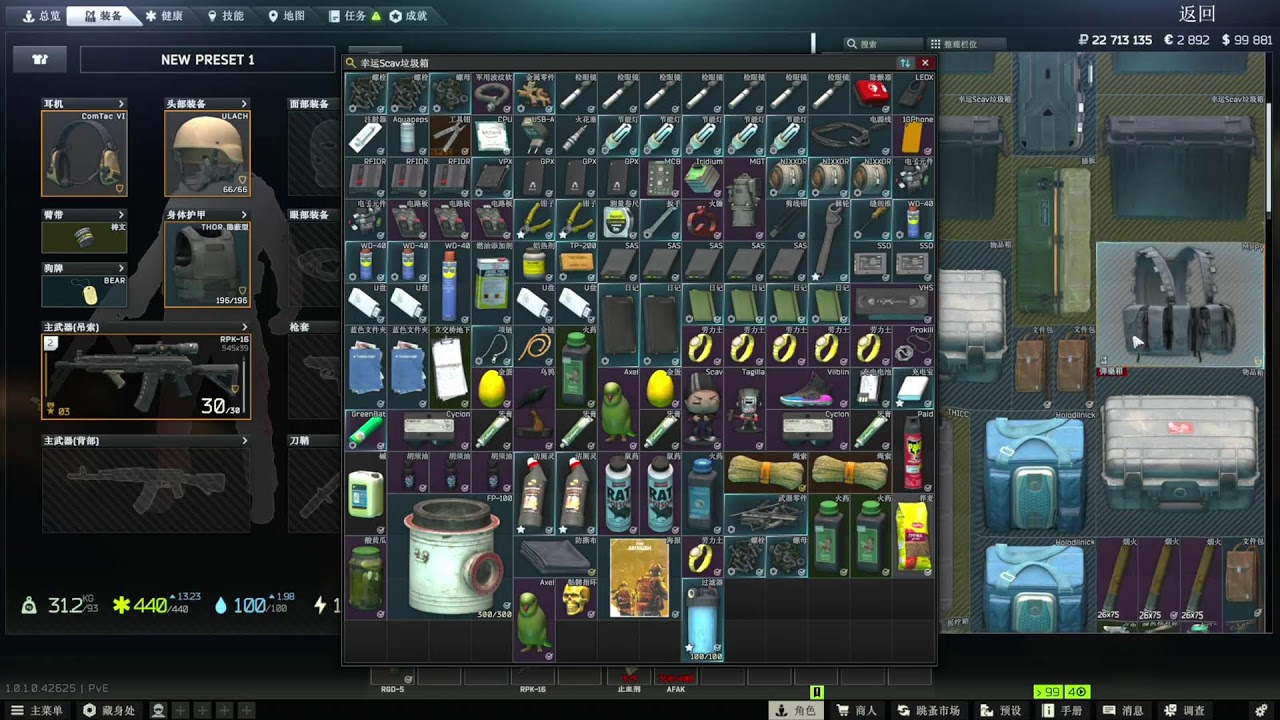Screen dimensions: 1280x720
Task: Open the 健康 health tab
Action: 164,16
